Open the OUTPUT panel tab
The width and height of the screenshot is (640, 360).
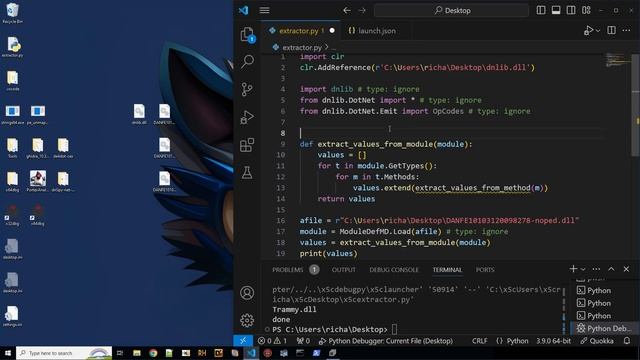point(344,270)
